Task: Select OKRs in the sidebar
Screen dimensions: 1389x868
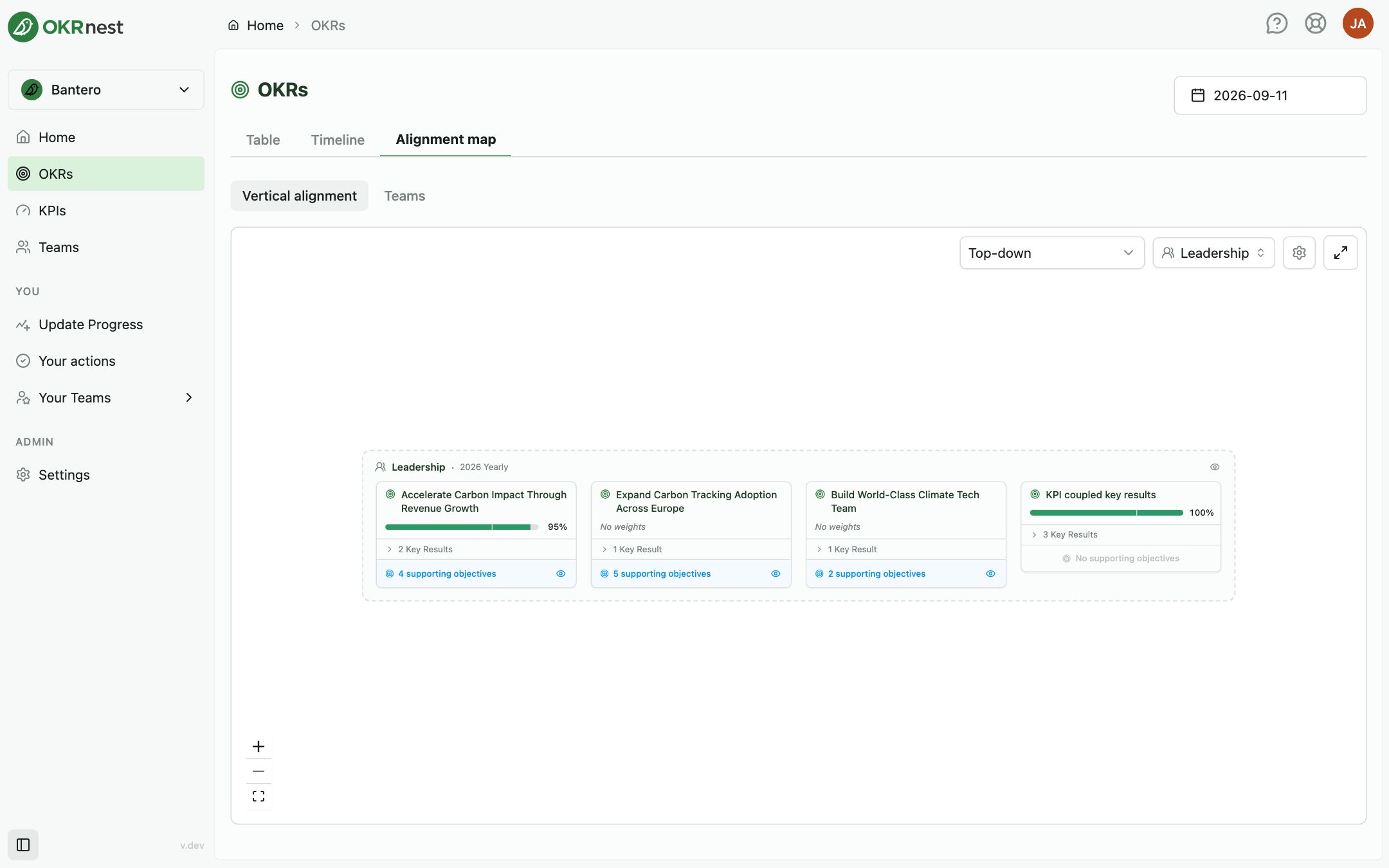Action: click(106, 174)
